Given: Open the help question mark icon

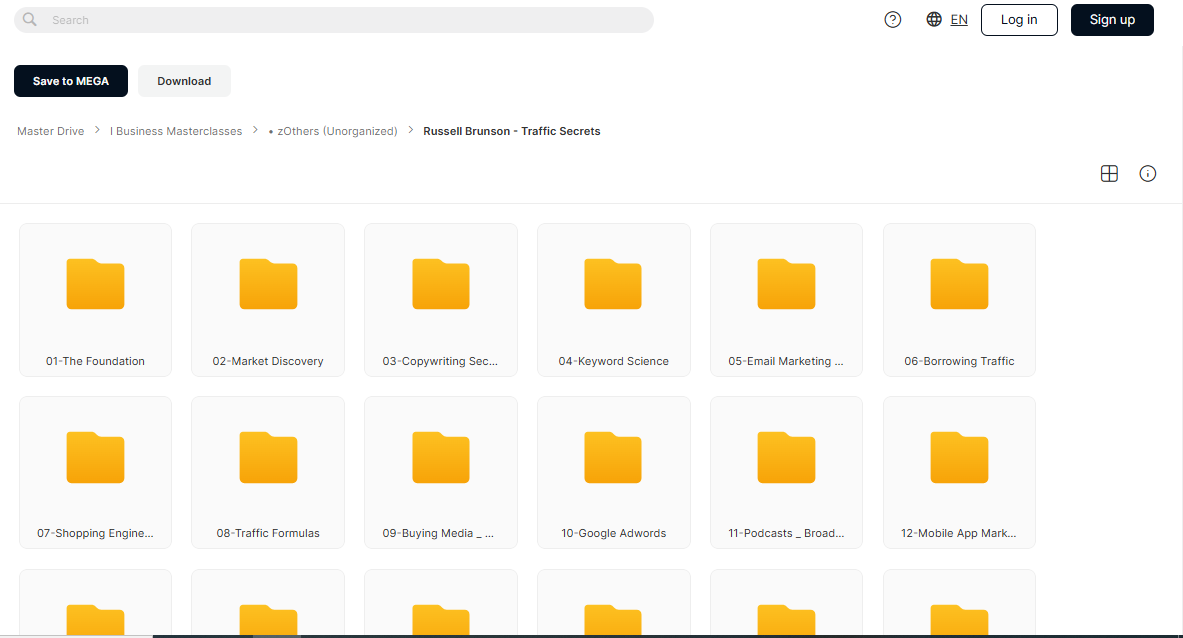Looking at the screenshot, I should tap(893, 20).
